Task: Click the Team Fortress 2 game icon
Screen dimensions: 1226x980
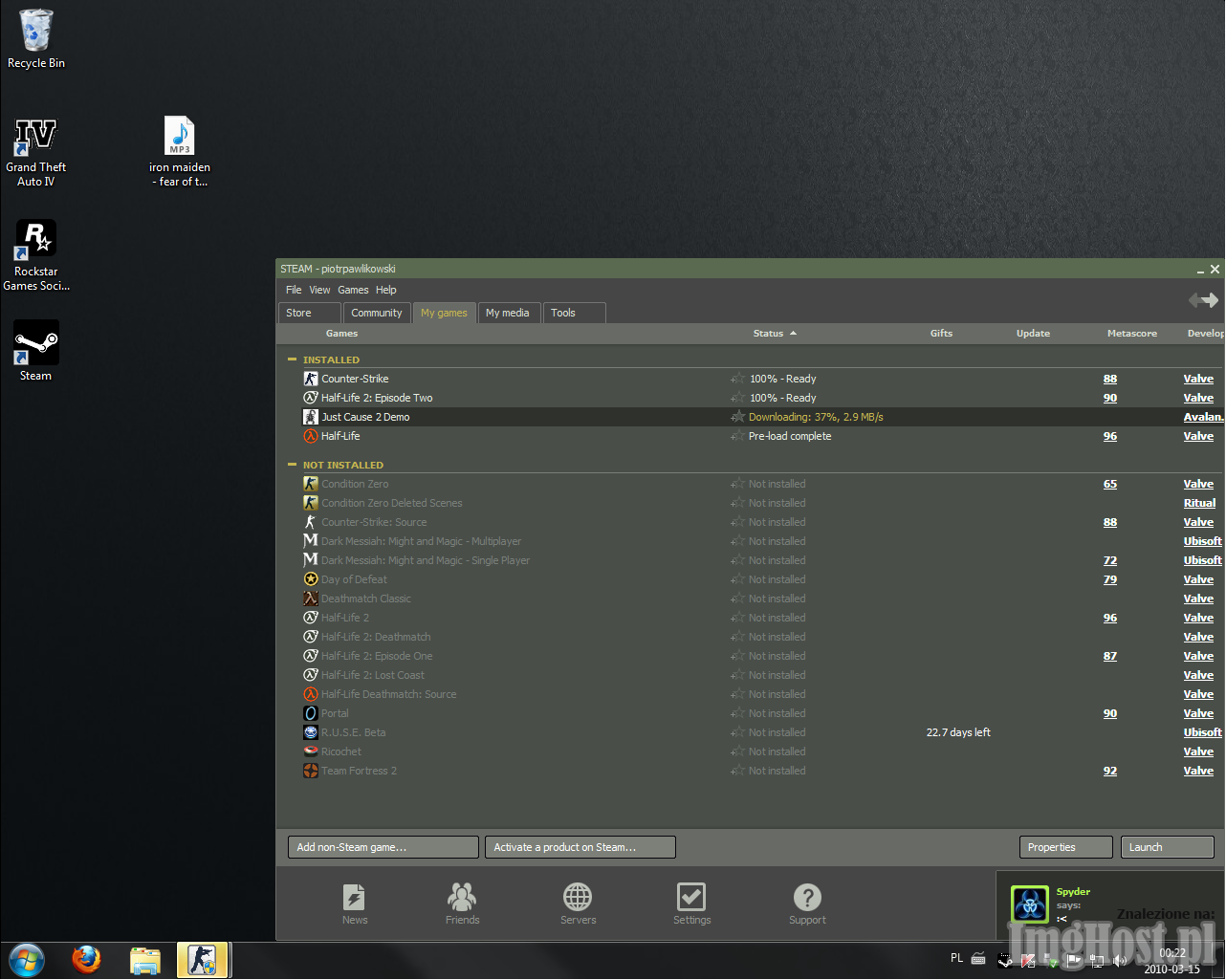Action: (x=311, y=771)
